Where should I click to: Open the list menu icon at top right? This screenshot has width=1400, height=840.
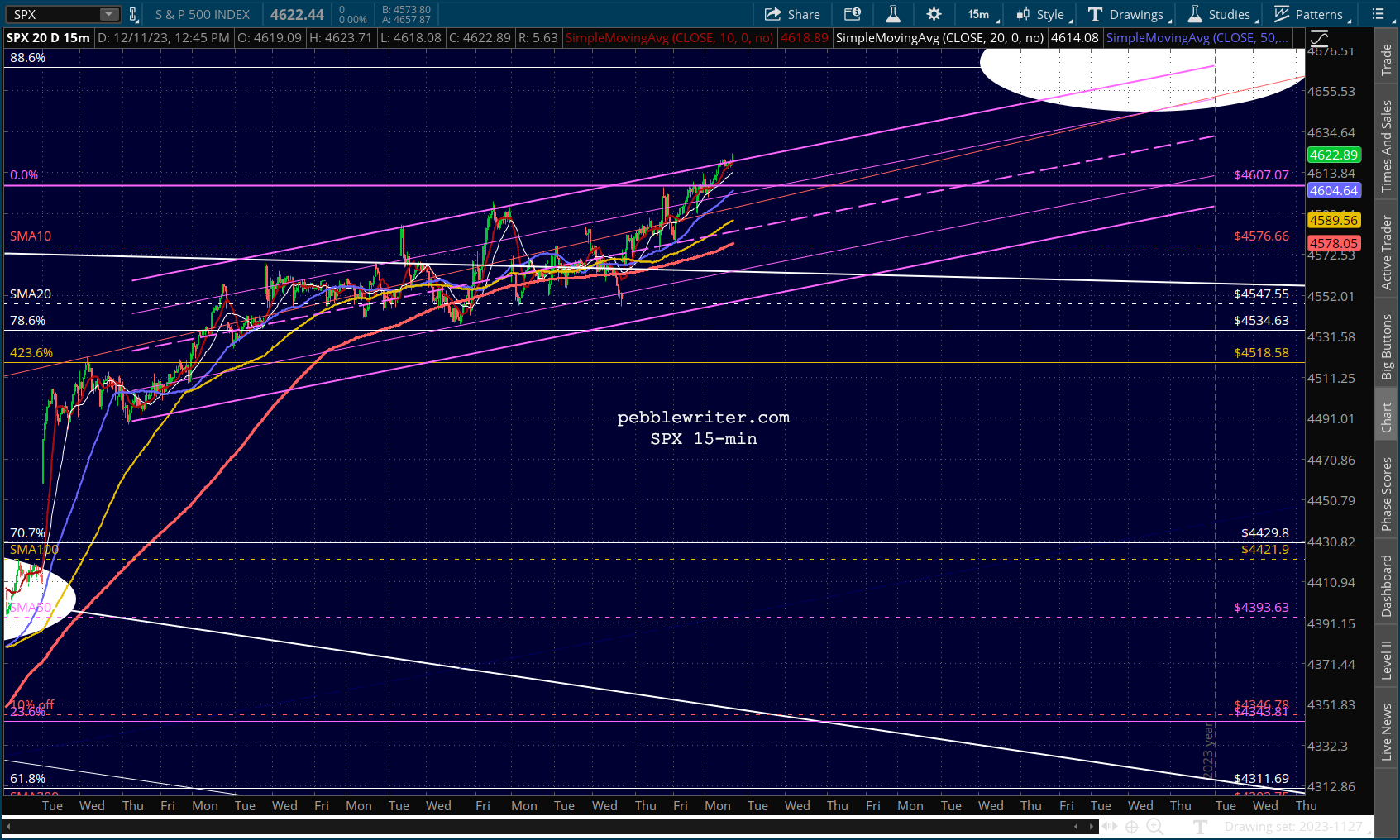tap(1378, 14)
